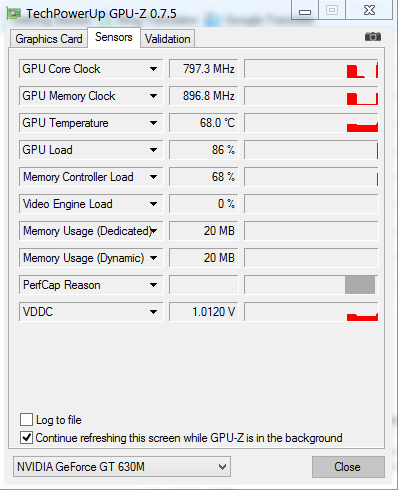Image resolution: width=398 pixels, height=490 pixels.
Task: Uncheck Continue refreshing in background option
Action: tap(26, 438)
